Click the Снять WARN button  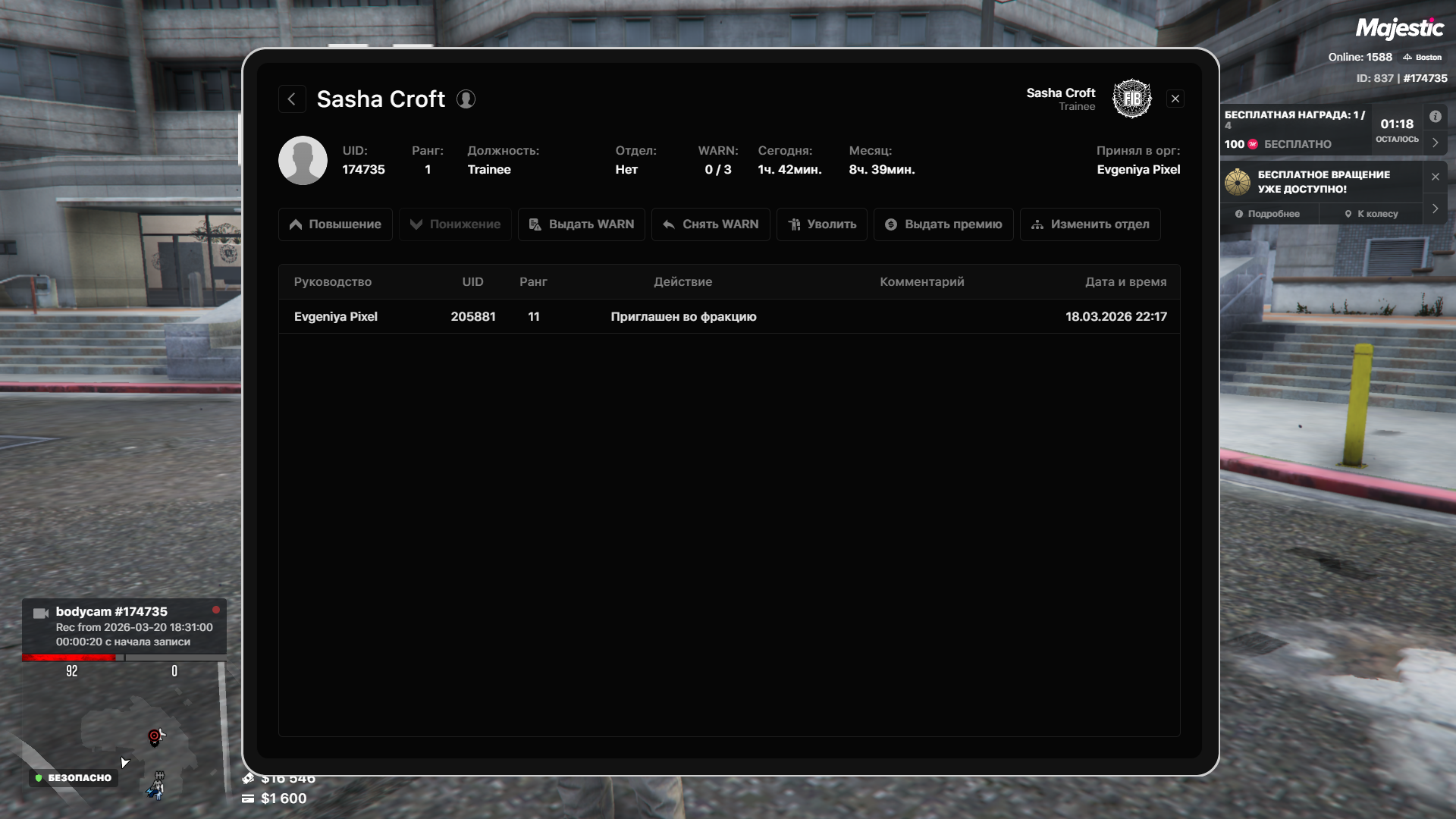point(710,224)
